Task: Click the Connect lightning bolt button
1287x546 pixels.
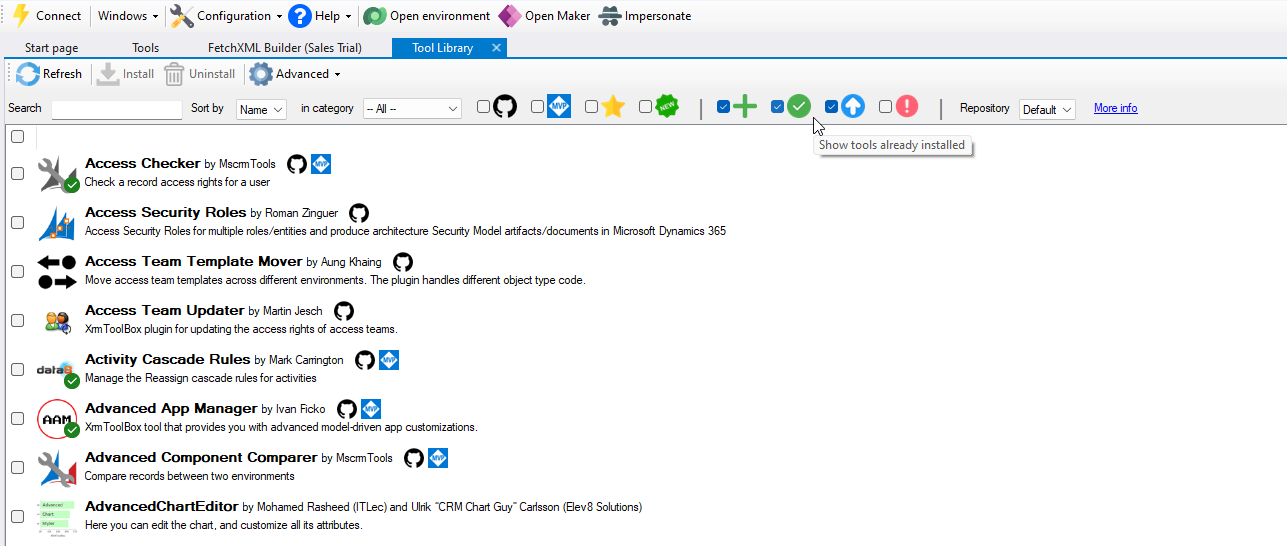Action: (47, 16)
